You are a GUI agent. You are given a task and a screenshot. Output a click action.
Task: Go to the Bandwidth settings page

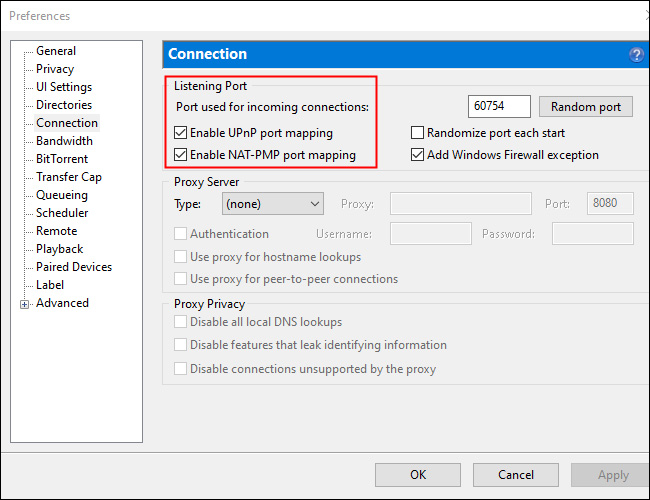tap(64, 141)
